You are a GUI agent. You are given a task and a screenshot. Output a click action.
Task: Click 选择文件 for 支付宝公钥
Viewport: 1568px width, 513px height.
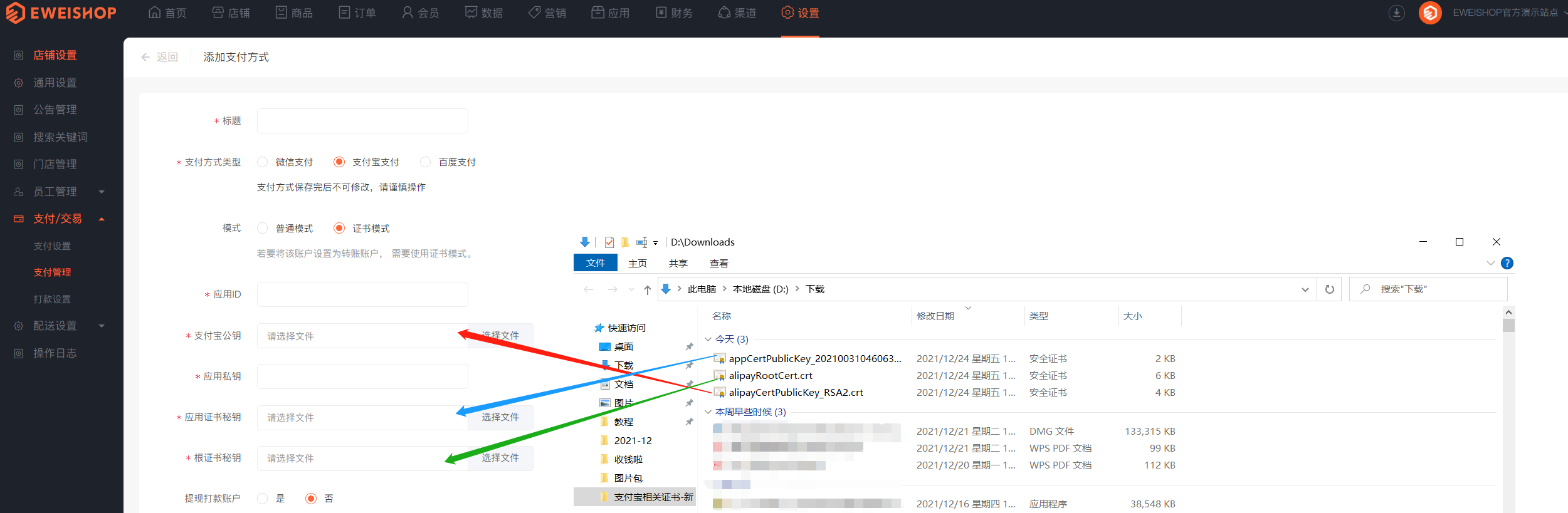[x=500, y=336]
